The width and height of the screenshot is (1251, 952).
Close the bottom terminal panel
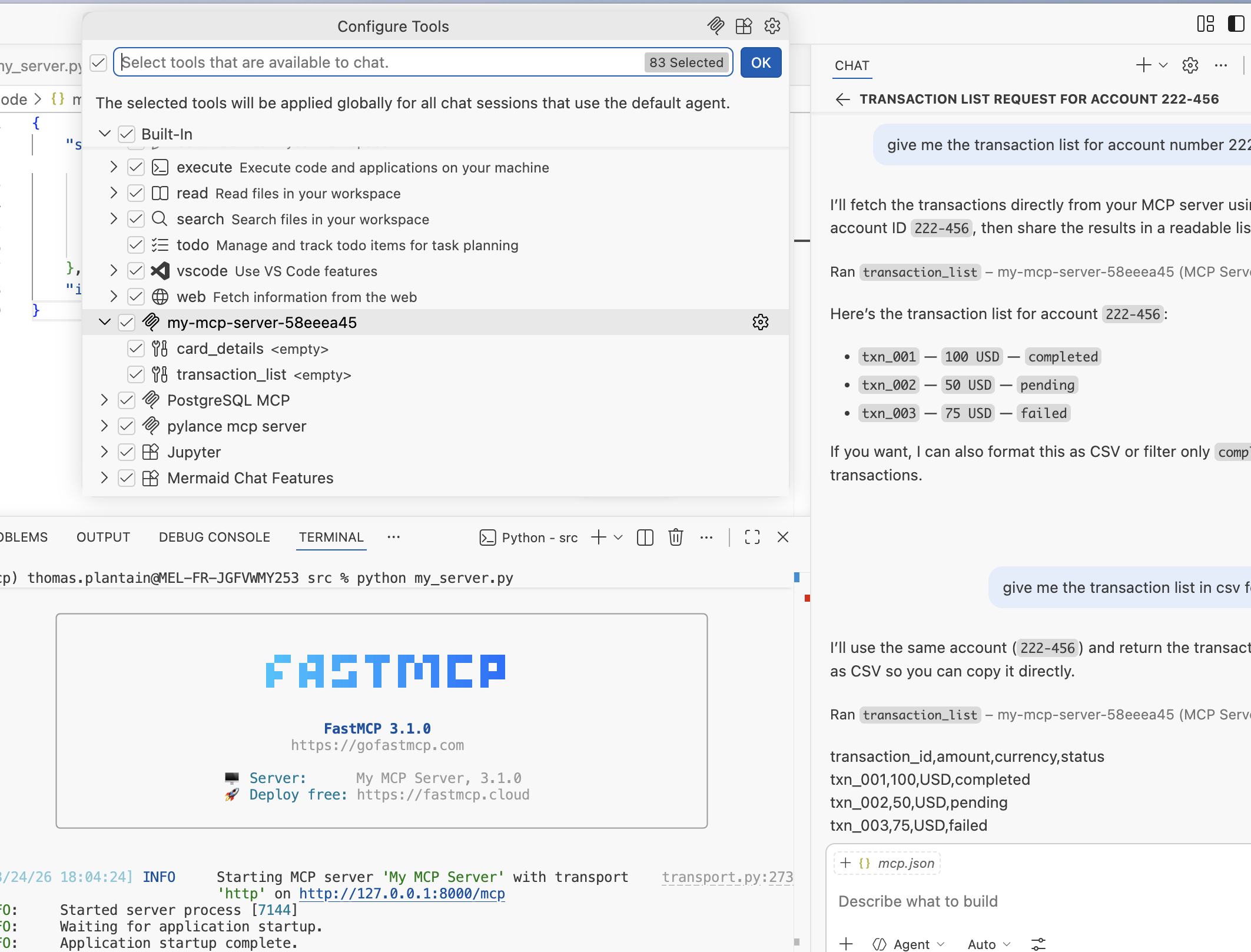click(783, 537)
